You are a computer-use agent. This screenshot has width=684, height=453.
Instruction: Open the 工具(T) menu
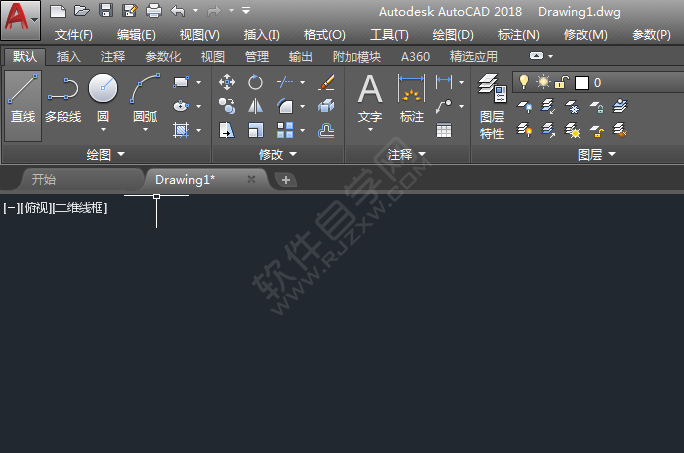point(389,34)
